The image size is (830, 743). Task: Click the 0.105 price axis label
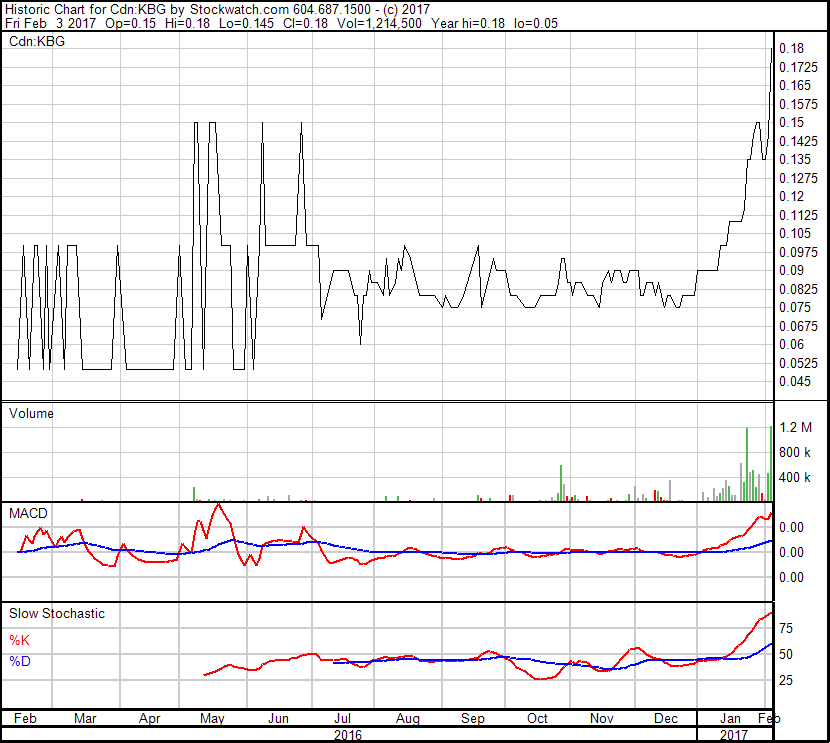[795, 233]
